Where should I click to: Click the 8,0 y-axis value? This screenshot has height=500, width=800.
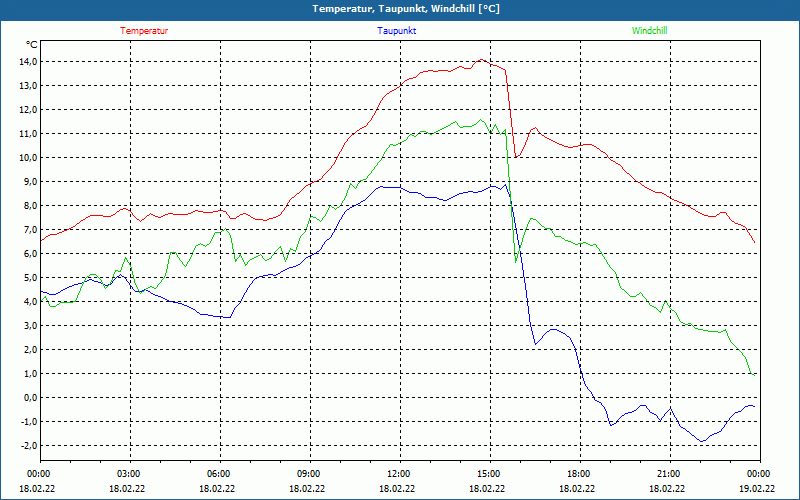(x=31, y=206)
